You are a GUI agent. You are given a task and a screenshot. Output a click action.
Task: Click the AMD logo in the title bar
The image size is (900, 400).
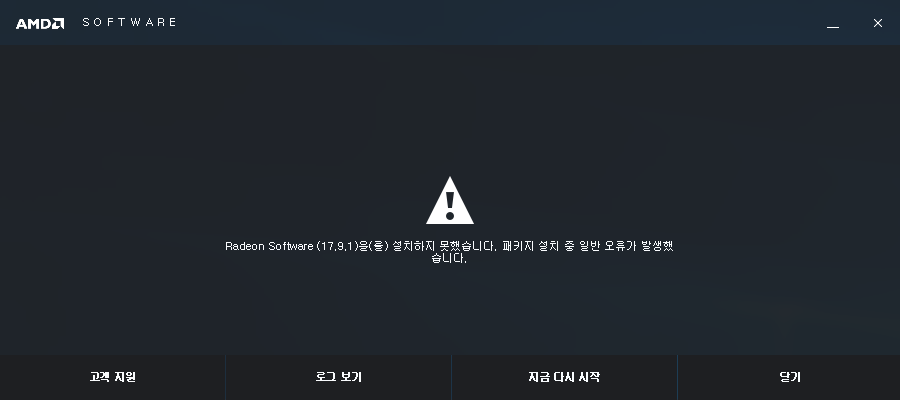point(40,23)
